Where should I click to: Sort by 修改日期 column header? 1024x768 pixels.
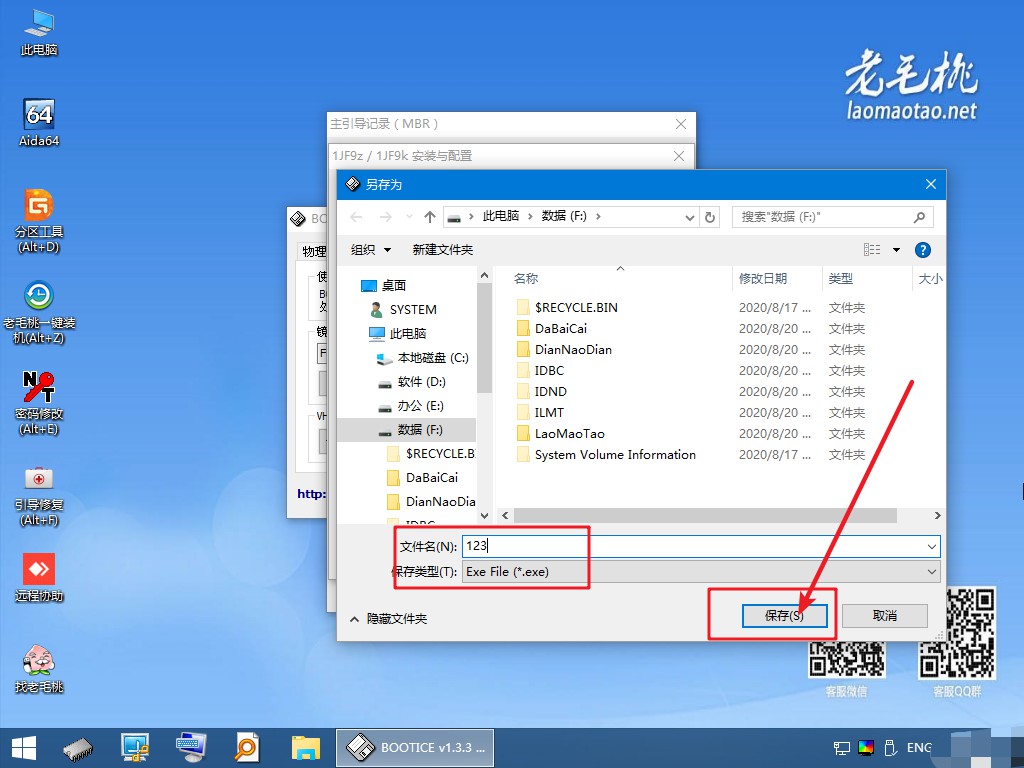[763, 279]
